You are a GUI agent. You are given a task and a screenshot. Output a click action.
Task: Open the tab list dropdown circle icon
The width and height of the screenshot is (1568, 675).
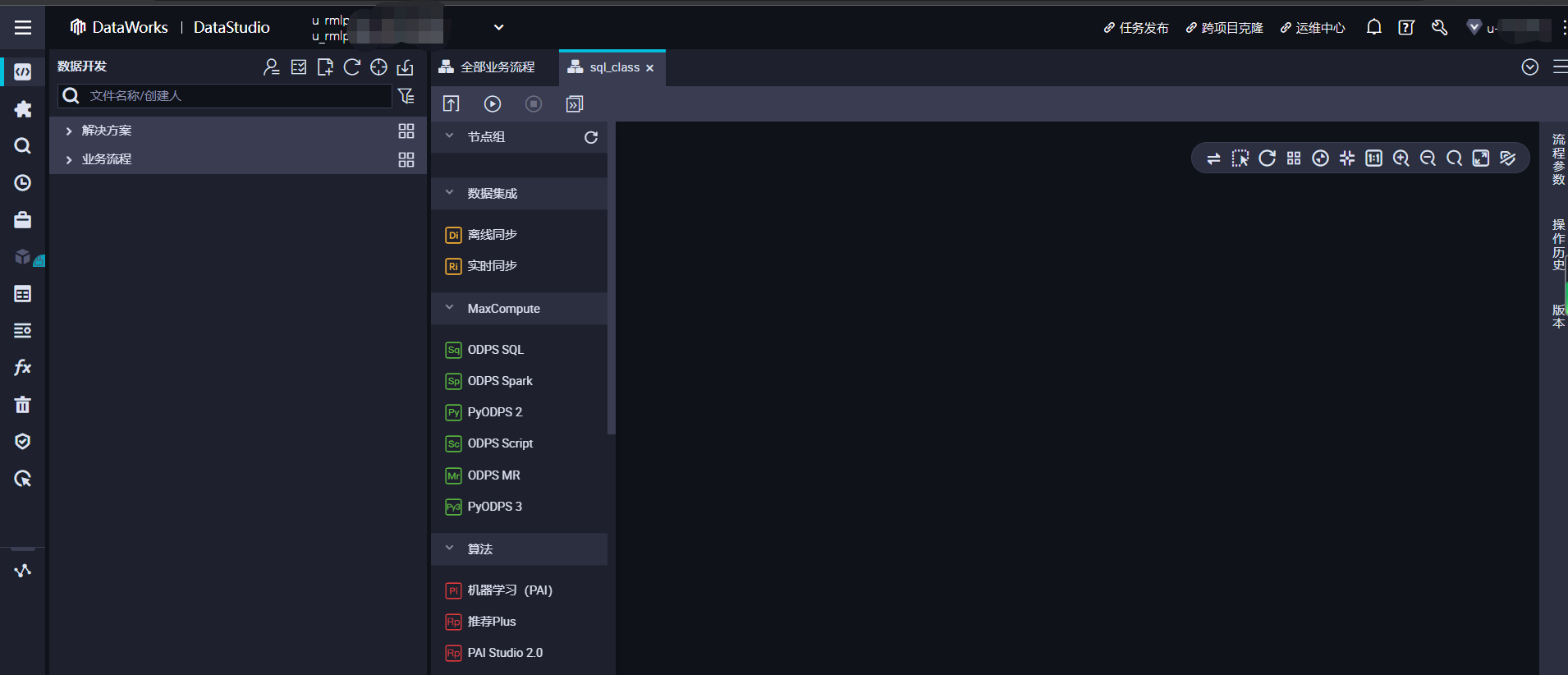pos(1530,67)
